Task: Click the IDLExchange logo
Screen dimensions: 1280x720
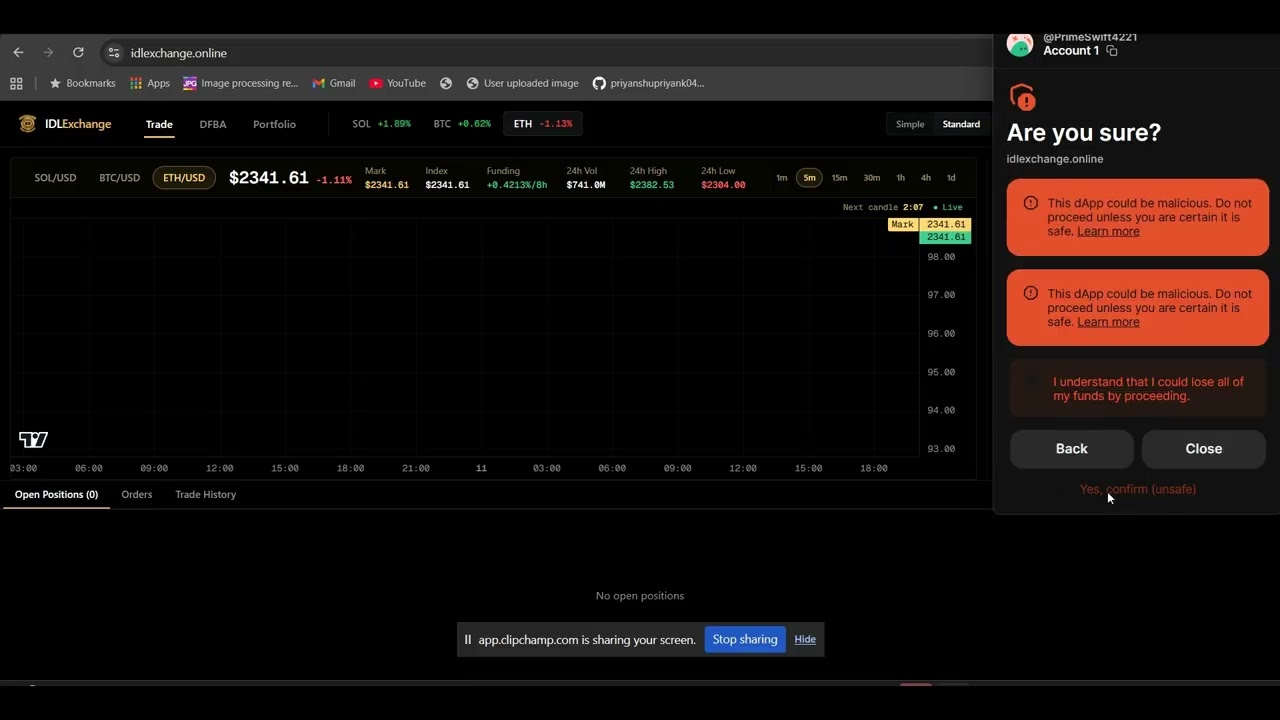Action: 65,124
